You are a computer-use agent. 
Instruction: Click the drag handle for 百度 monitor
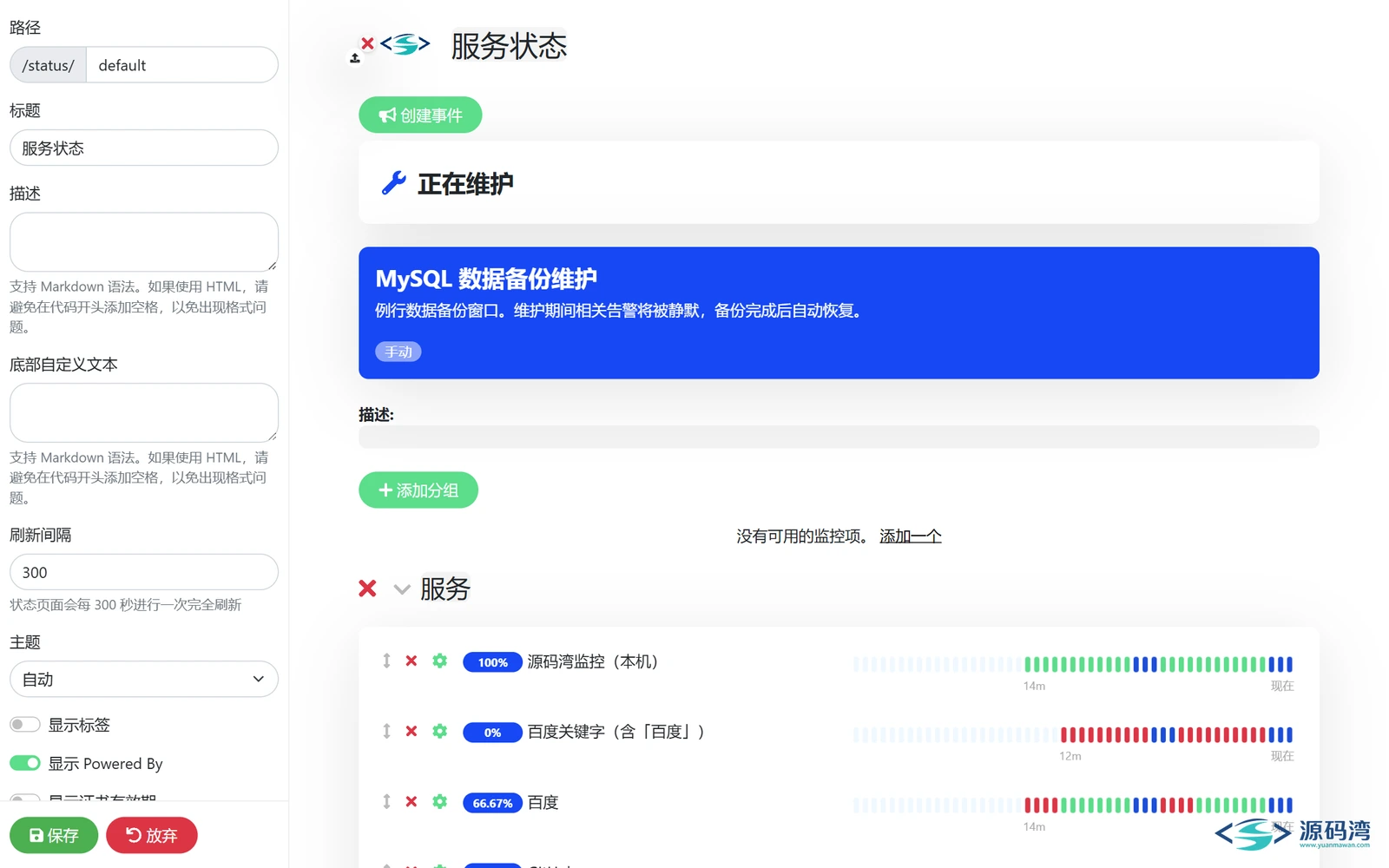[386, 801]
